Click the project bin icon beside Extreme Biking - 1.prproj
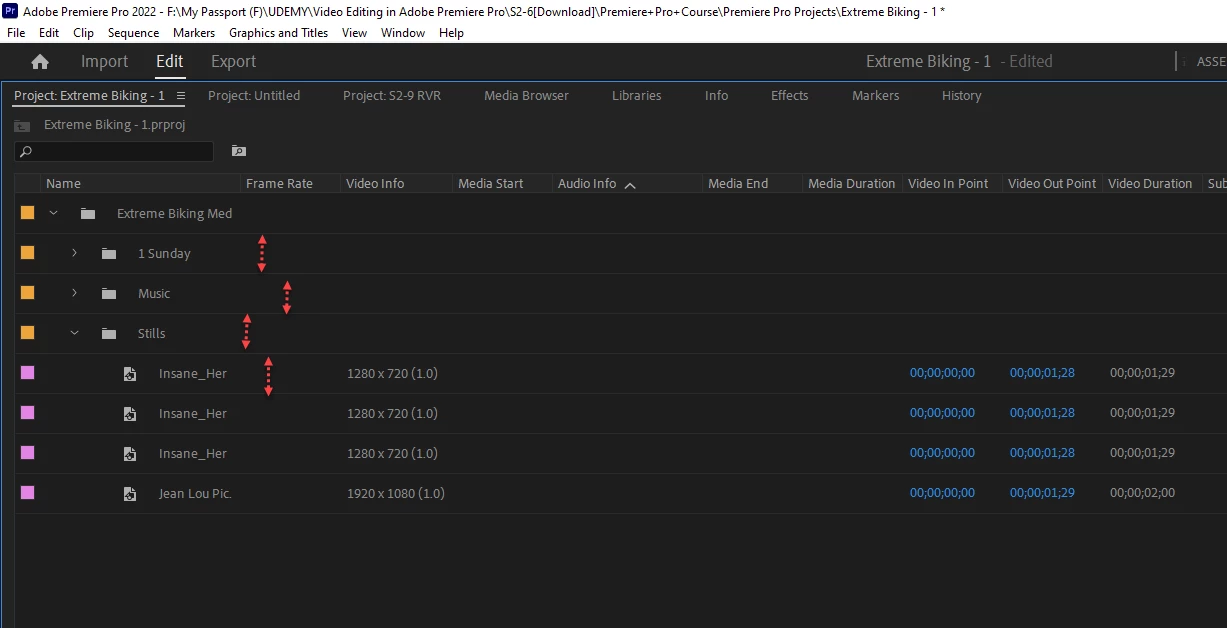Image resolution: width=1227 pixels, height=628 pixels. tap(21, 126)
